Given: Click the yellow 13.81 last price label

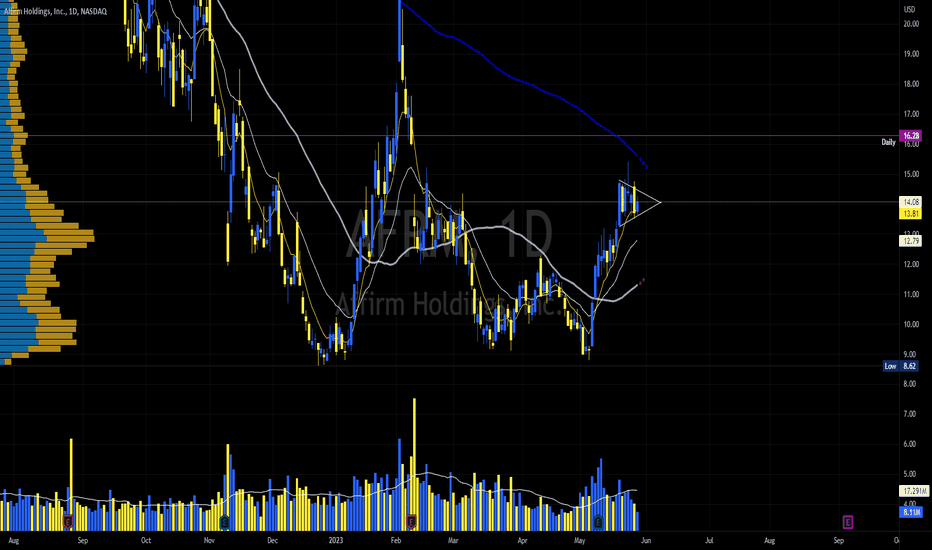Looking at the screenshot, I should pyautogui.click(x=911, y=213).
